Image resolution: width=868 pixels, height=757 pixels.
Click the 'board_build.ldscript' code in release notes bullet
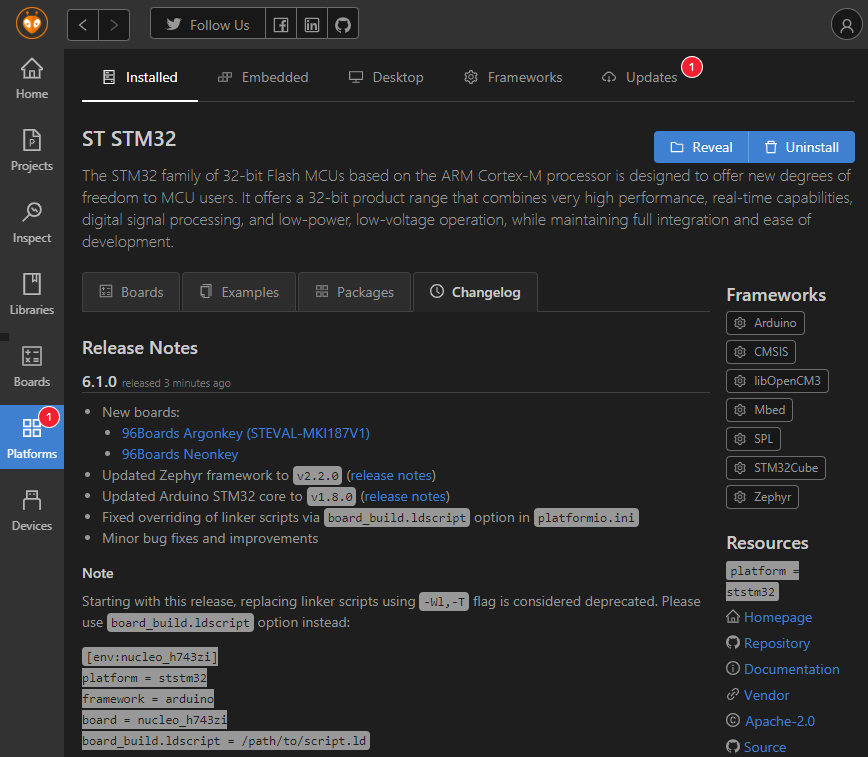396,518
